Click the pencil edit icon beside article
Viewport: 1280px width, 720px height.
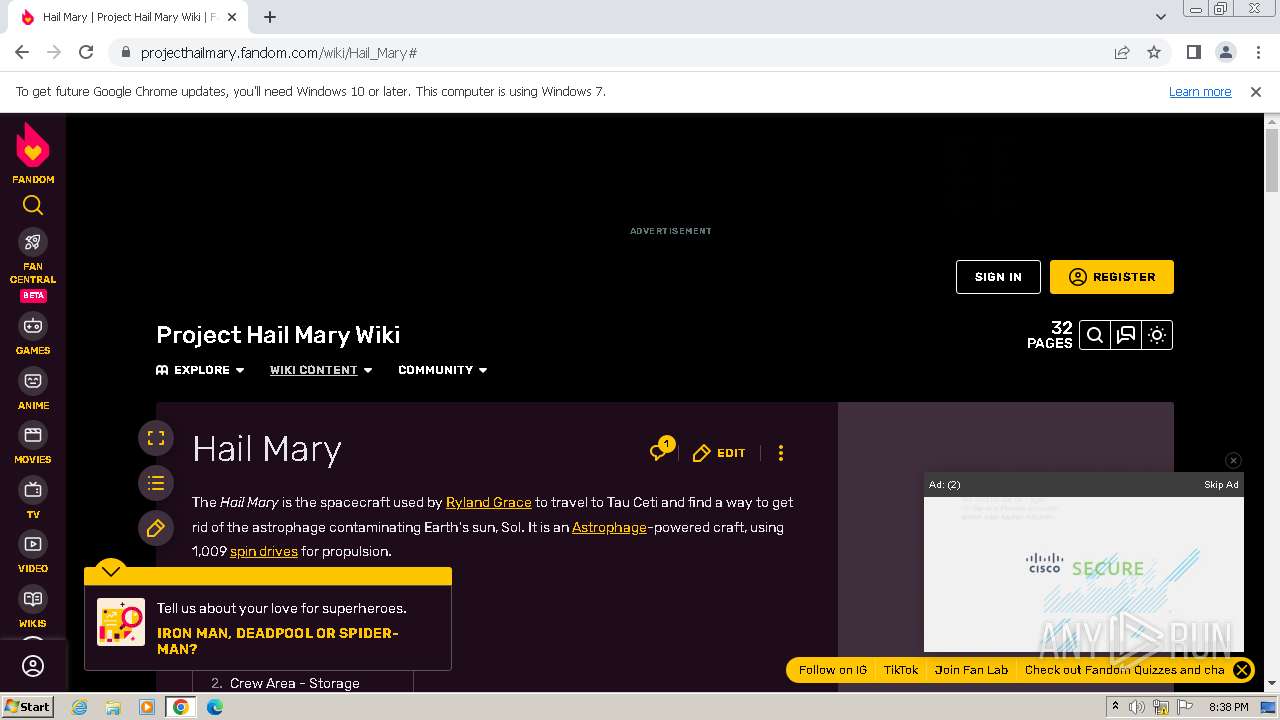click(x=156, y=528)
